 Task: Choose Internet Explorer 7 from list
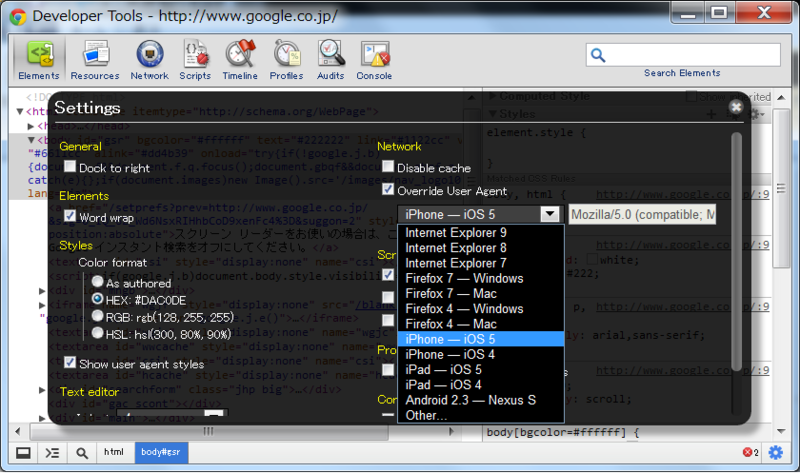coord(481,263)
